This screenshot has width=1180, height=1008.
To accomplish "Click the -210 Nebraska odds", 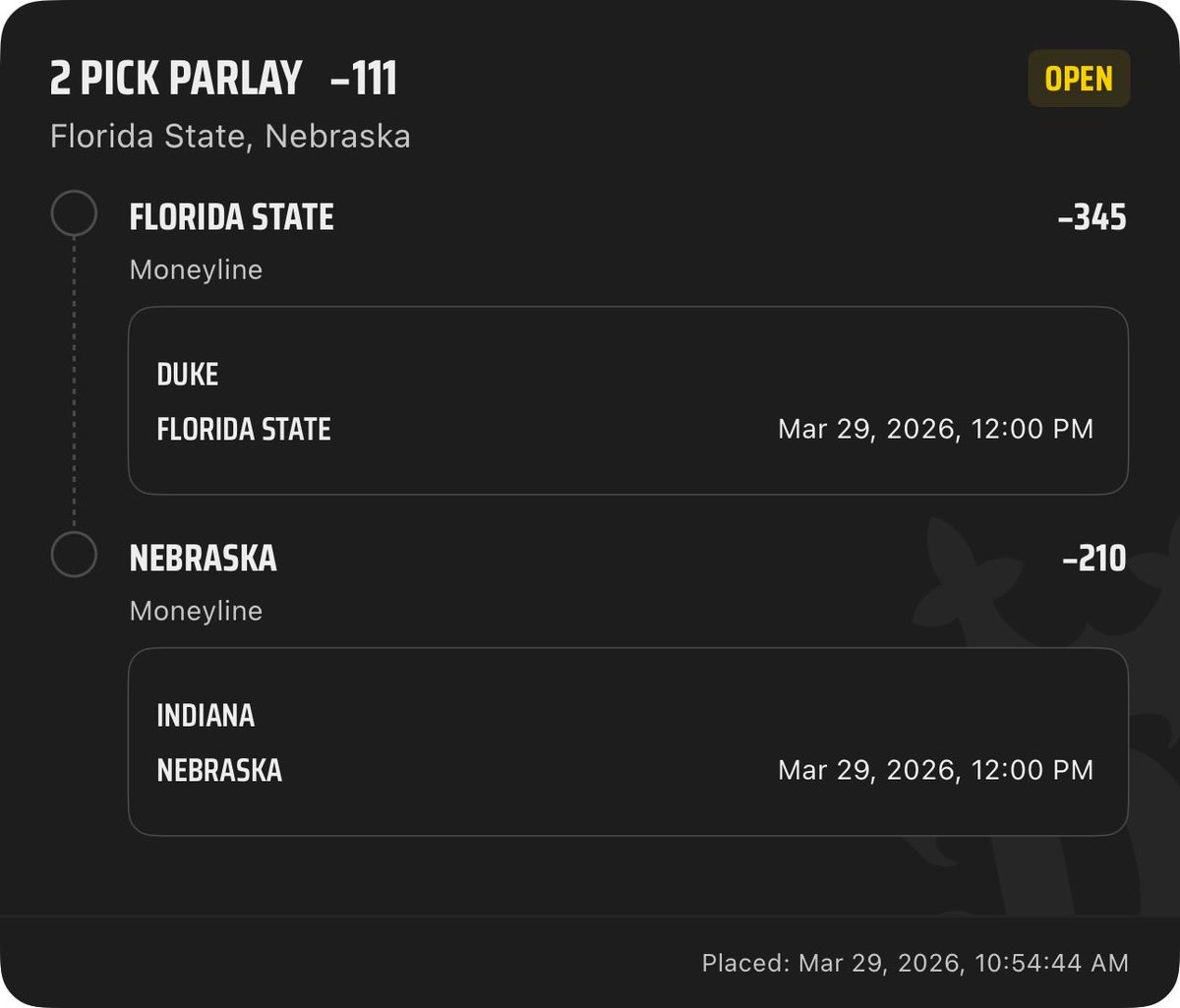I will coord(1093,559).
